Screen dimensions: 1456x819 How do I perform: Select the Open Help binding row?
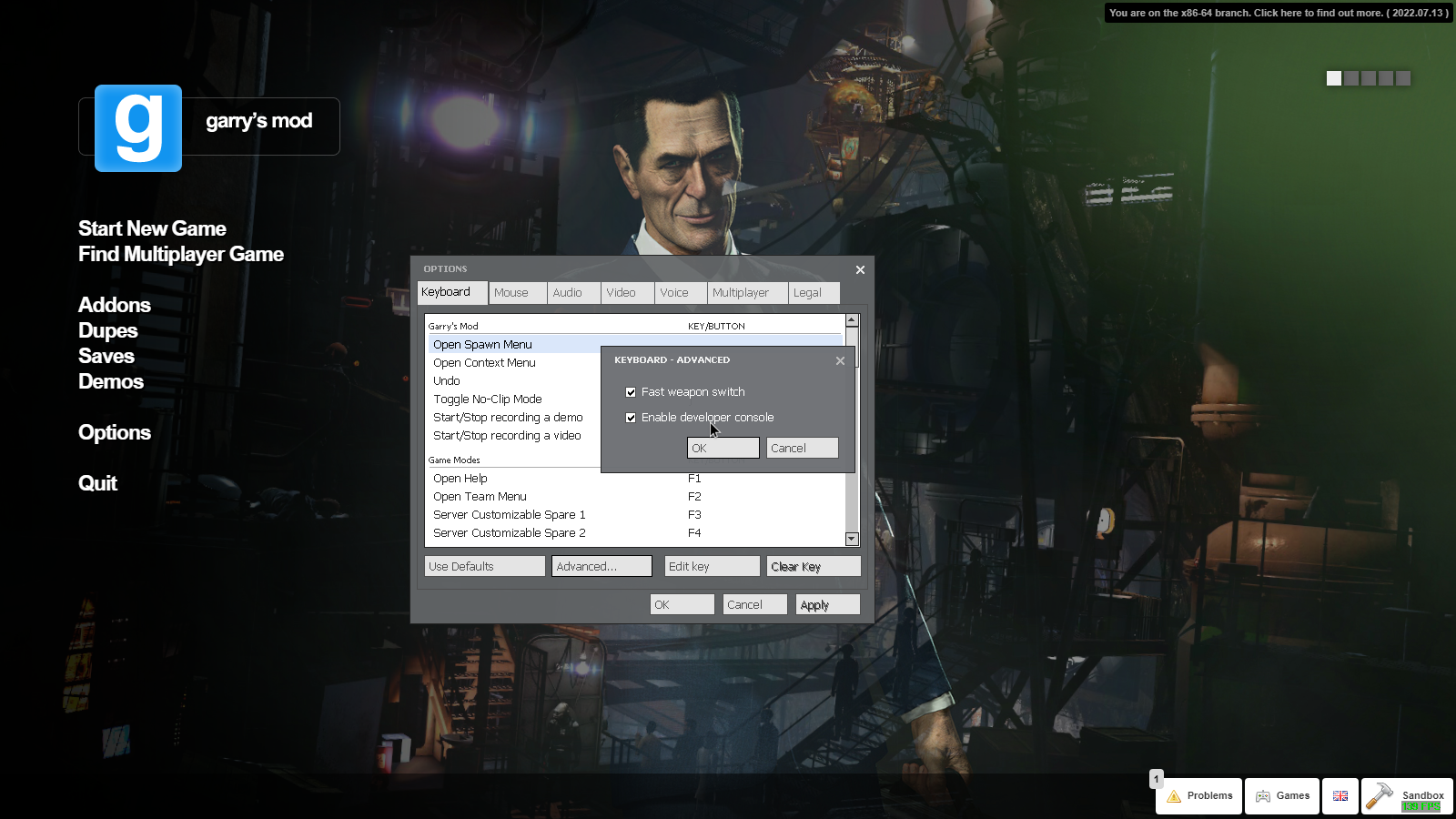point(637,479)
